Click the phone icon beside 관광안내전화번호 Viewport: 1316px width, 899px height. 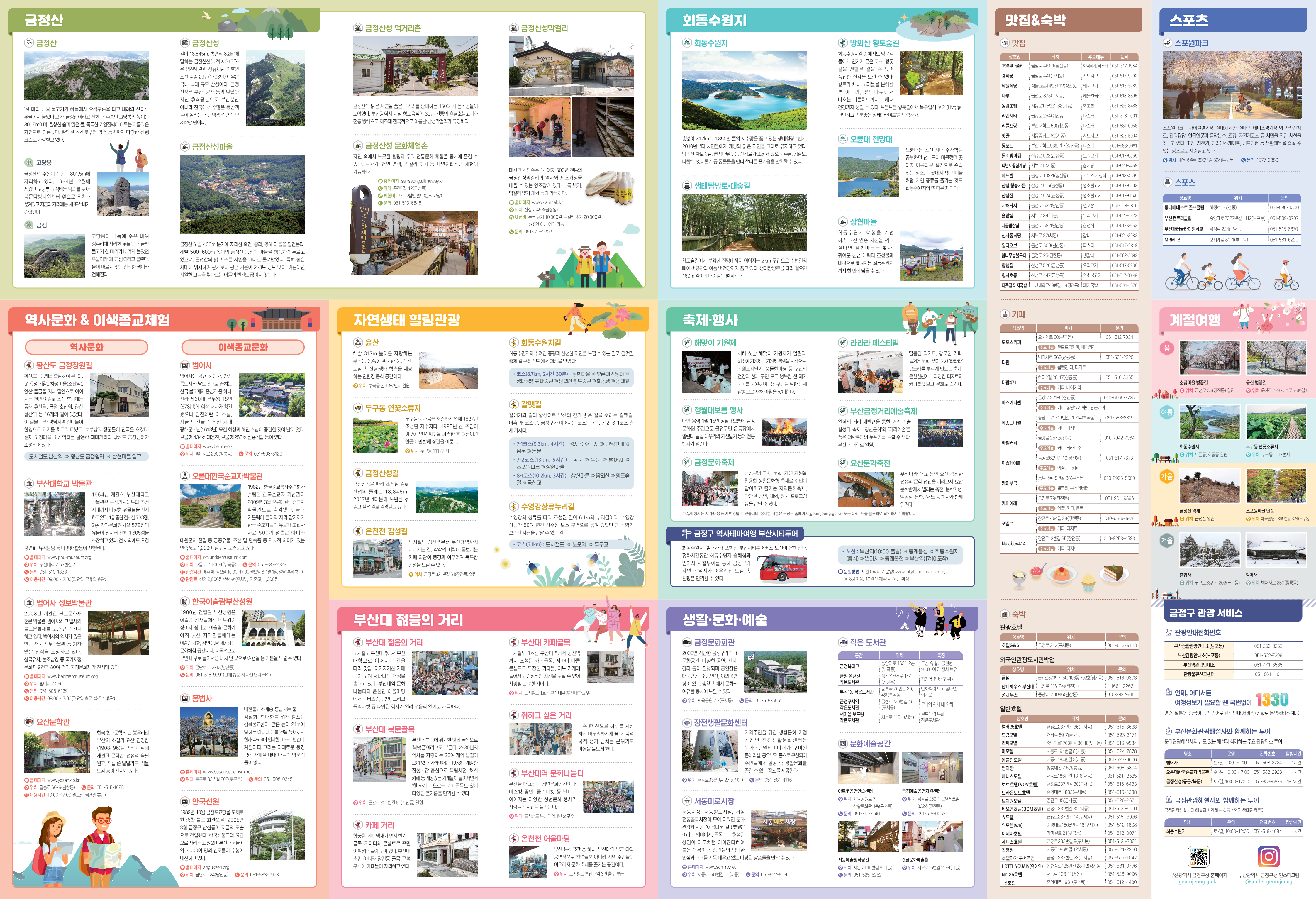[x=1168, y=632]
